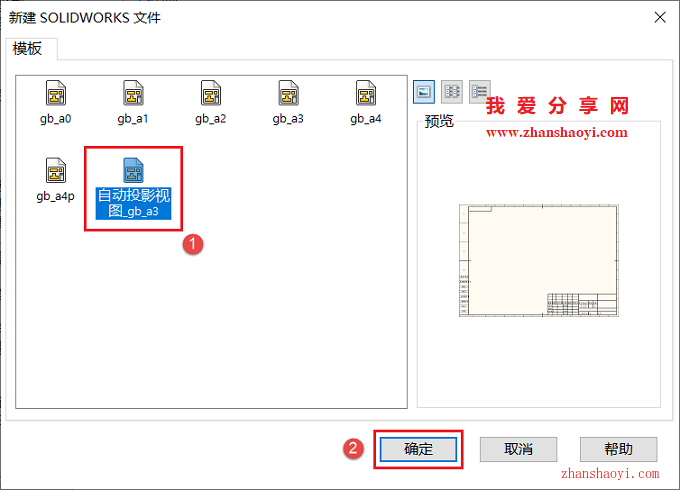Select the gb_a0 drawing template icon
The width and height of the screenshot is (680, 490).
pyautogui.click(x=56, y=93)
